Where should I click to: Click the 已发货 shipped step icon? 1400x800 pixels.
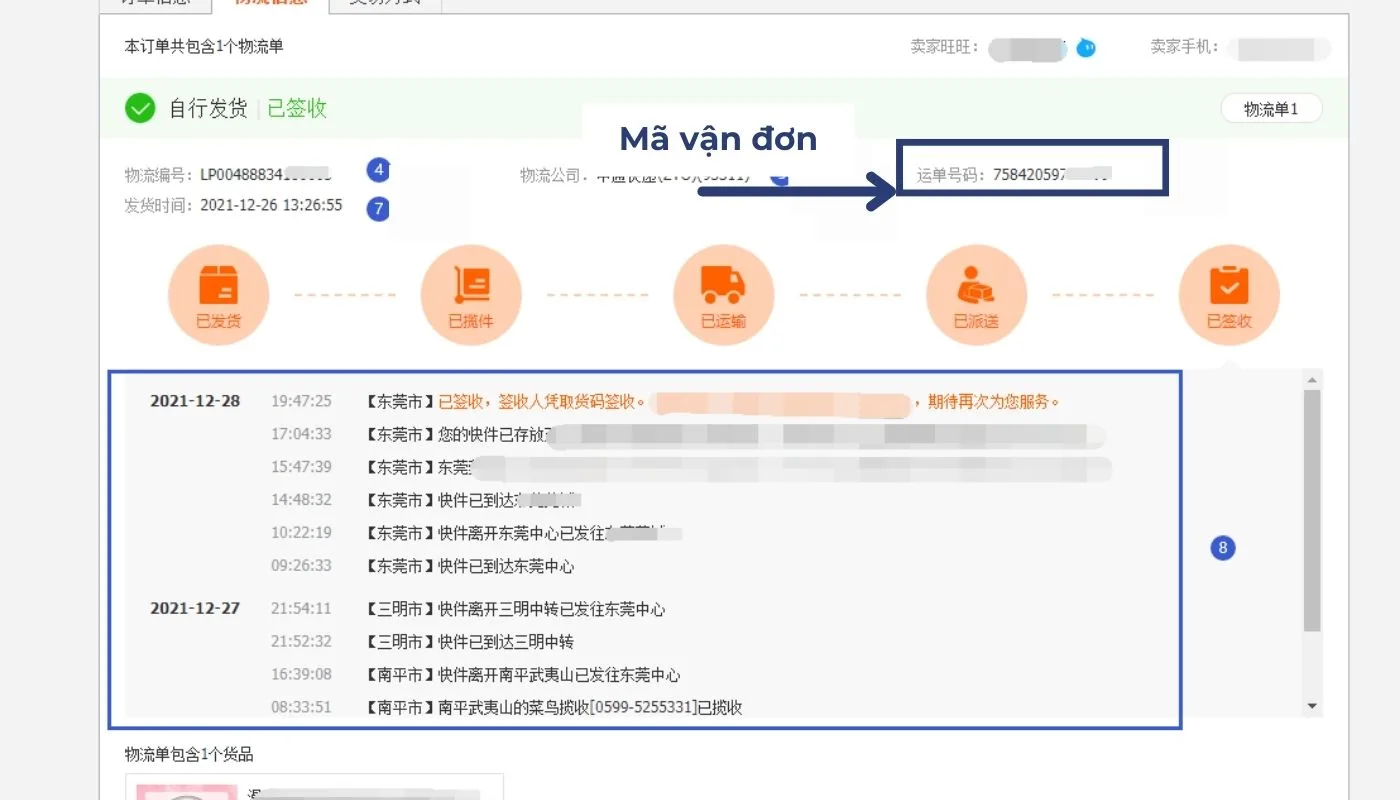tap(219, 295)
